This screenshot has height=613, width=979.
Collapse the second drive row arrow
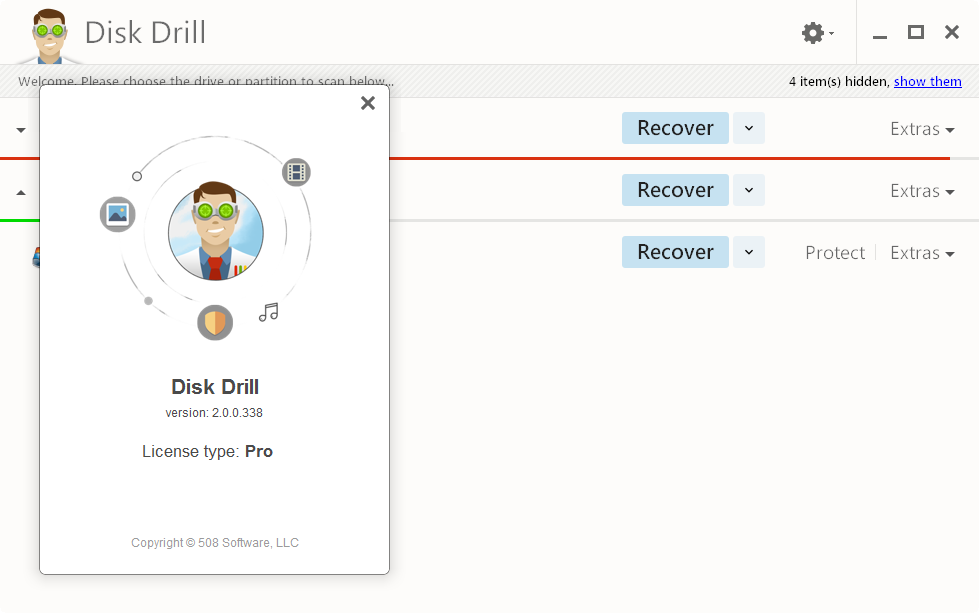21,192
